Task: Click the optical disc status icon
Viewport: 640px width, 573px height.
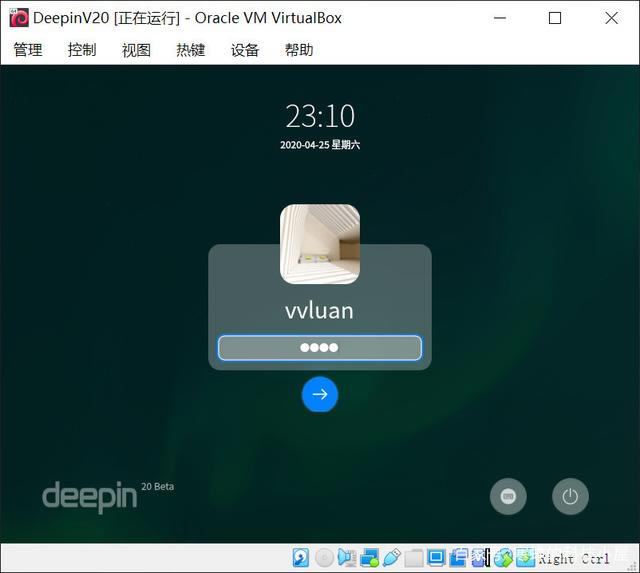Action: tap(324, 558)
